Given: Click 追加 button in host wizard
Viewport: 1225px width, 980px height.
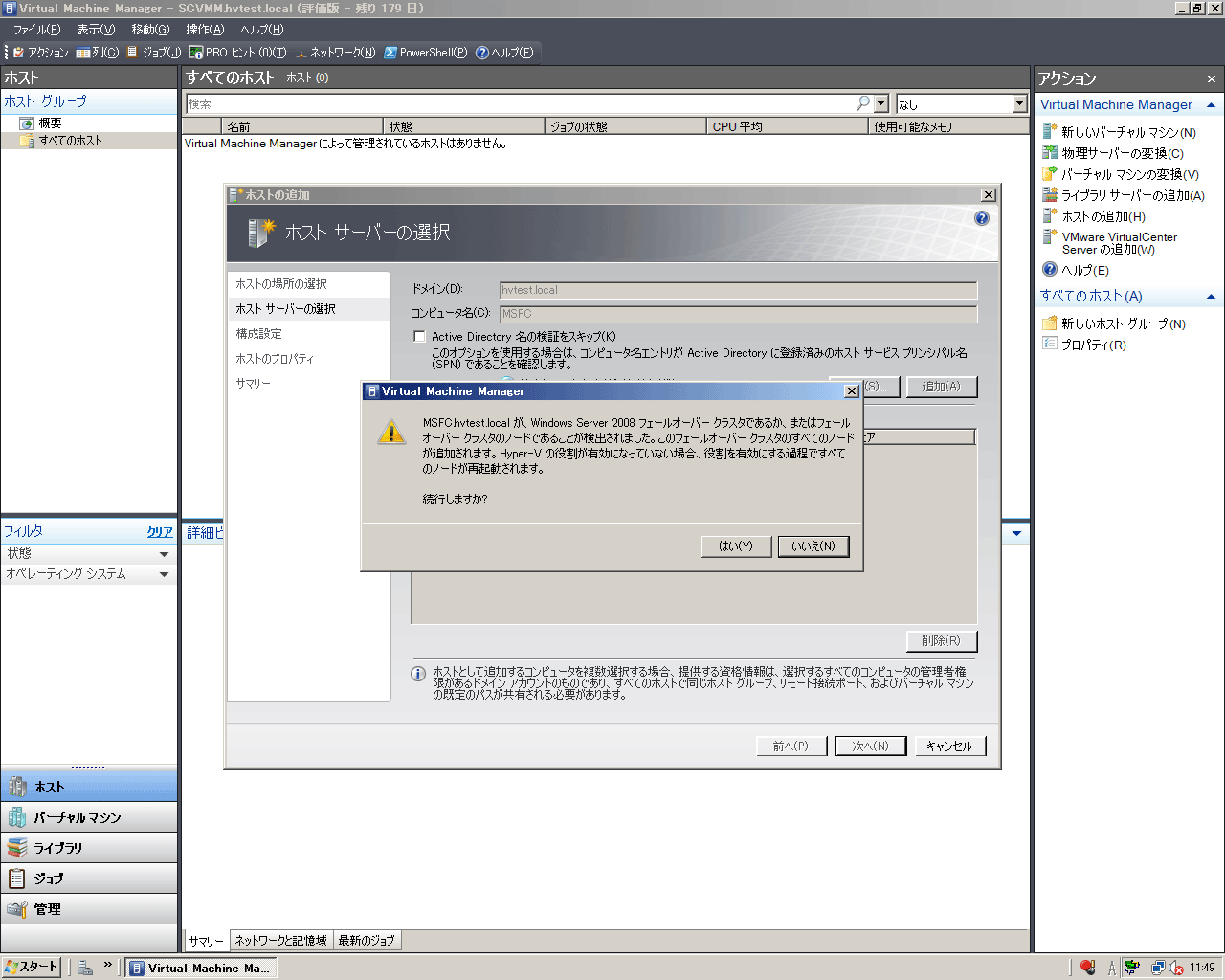Looking at the screenshot, I should [x=942, y=387].
